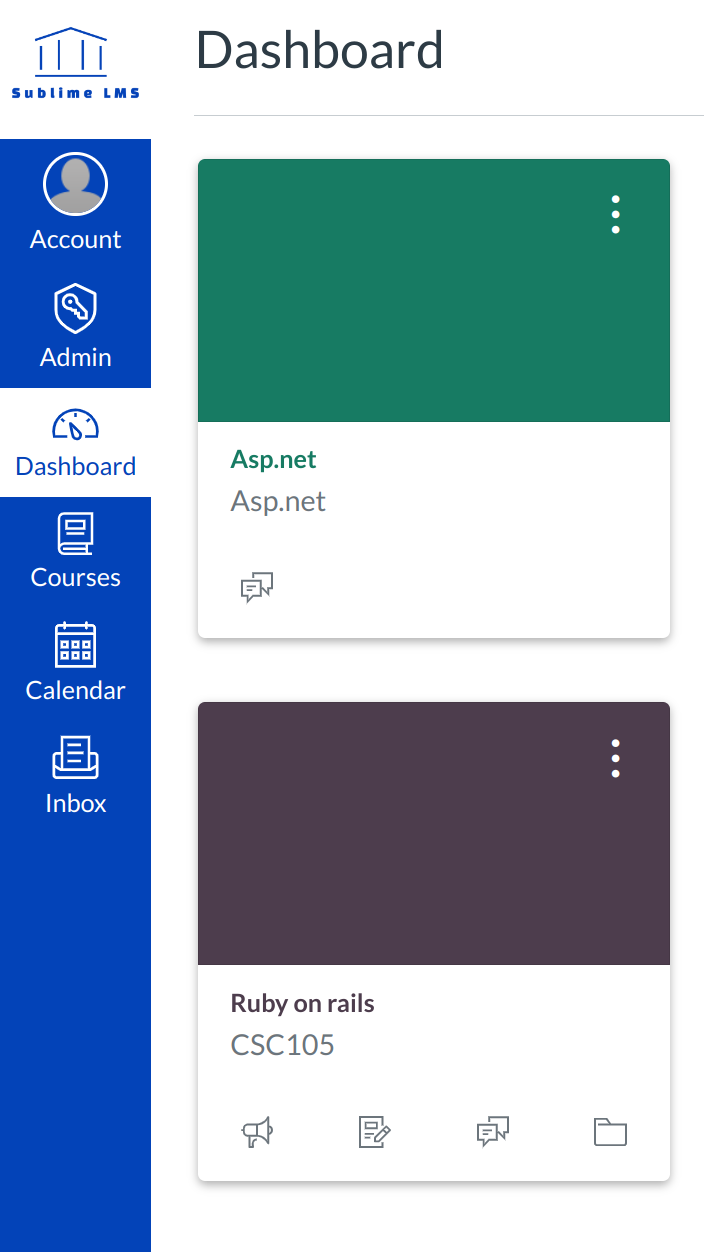Open the Asp.net course title link
This screenshot has width=704, height=1252.
[x=273, y=459]
